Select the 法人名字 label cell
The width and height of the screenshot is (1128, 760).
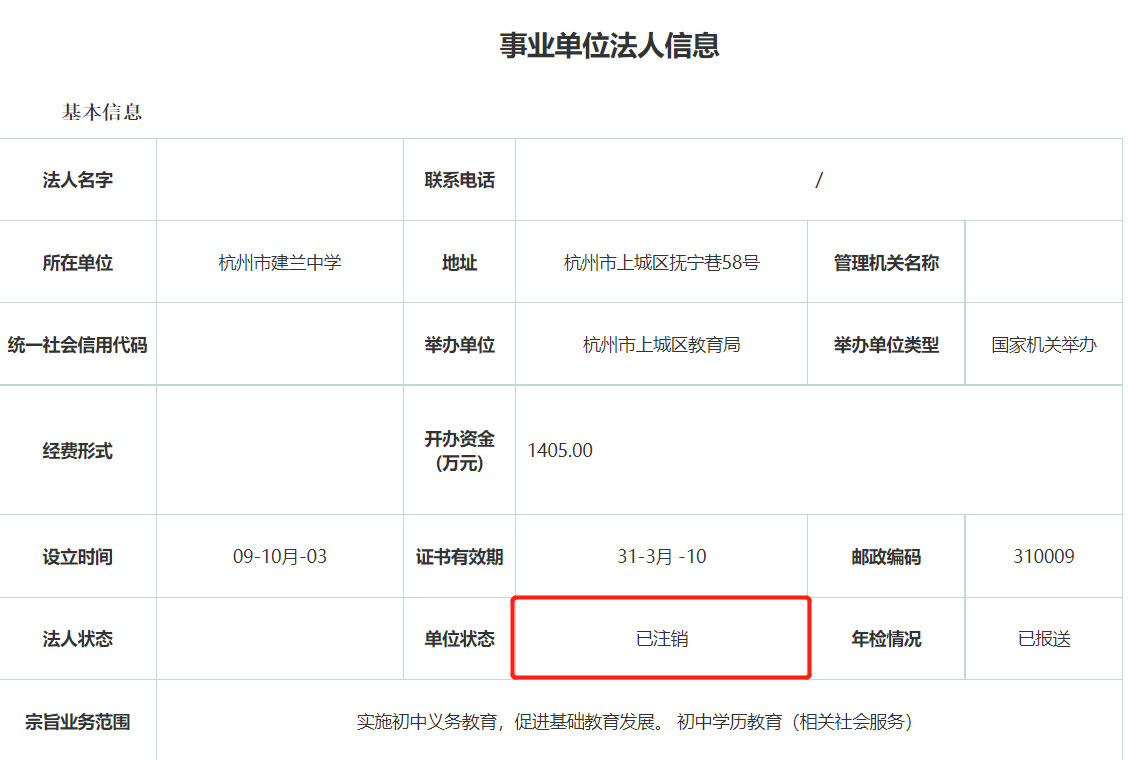(x=78, y=180)
